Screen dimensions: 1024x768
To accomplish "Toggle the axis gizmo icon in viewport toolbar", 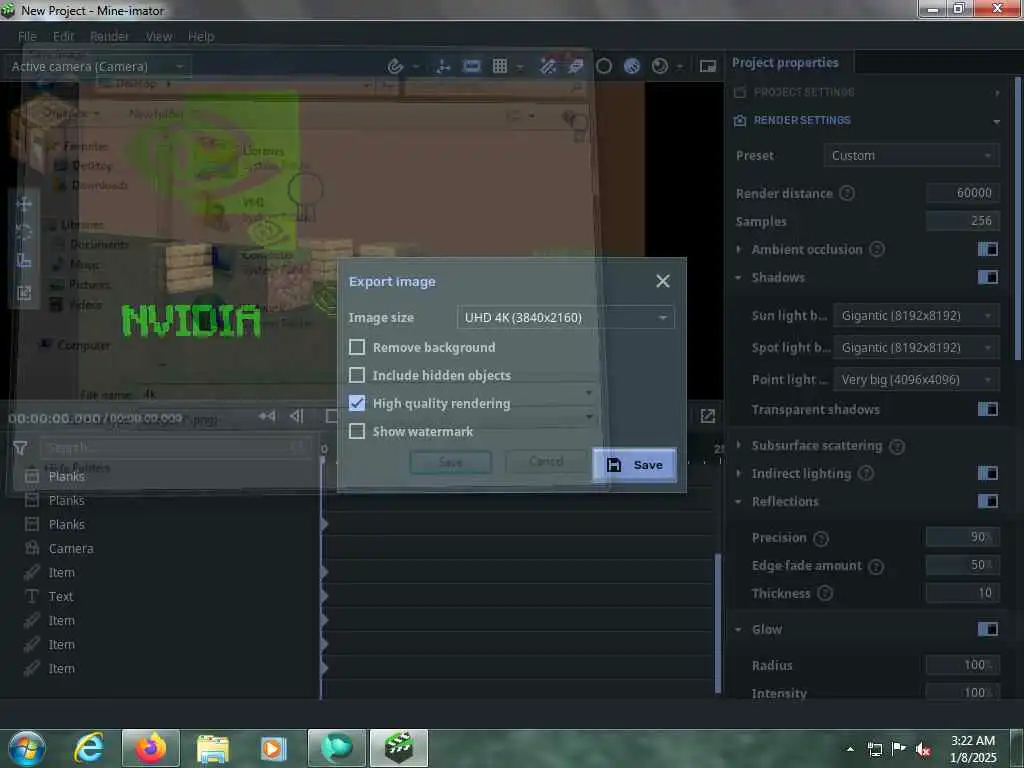I will click(x=443, y=66).
